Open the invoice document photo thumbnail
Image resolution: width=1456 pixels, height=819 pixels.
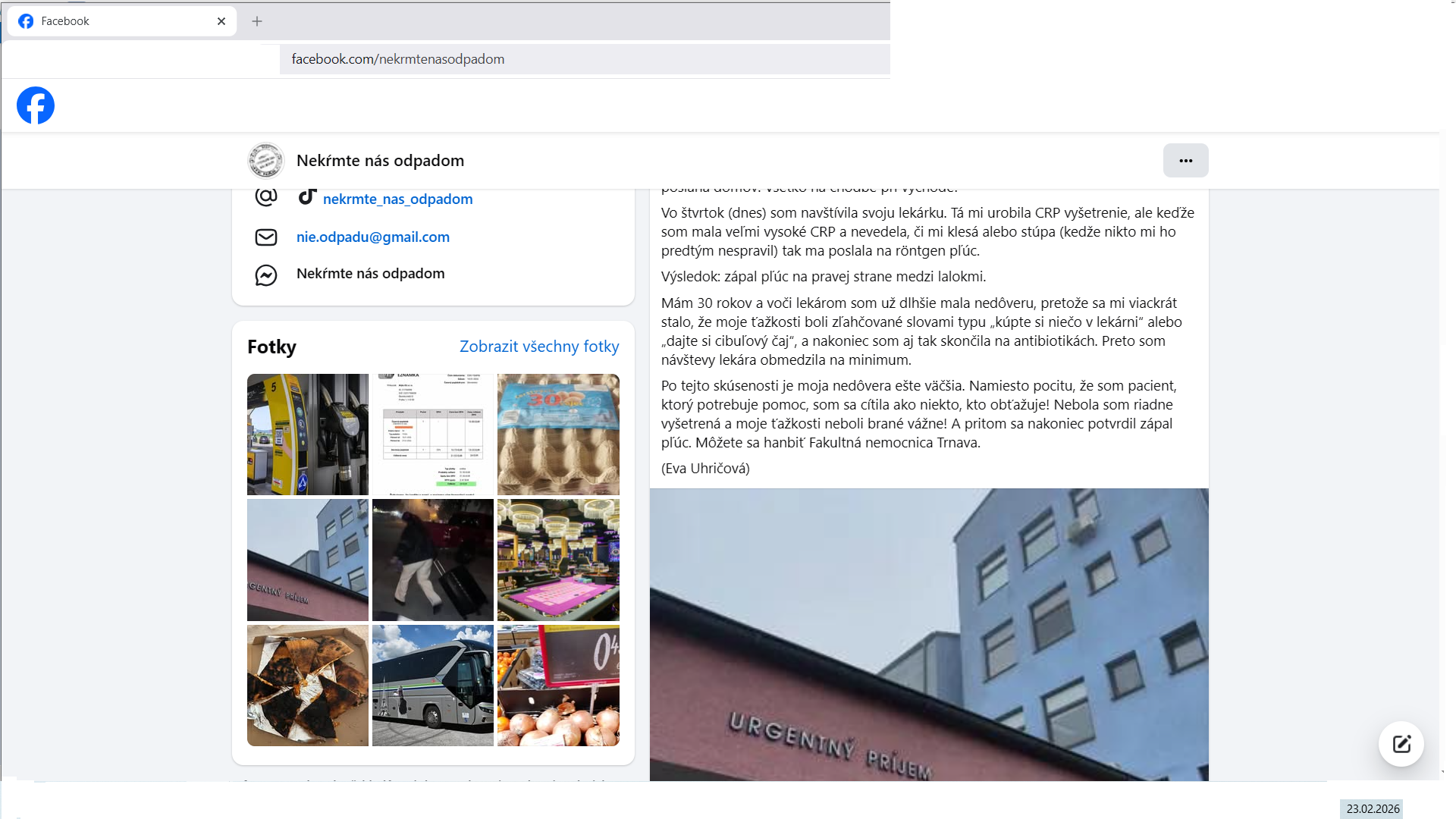432,435
